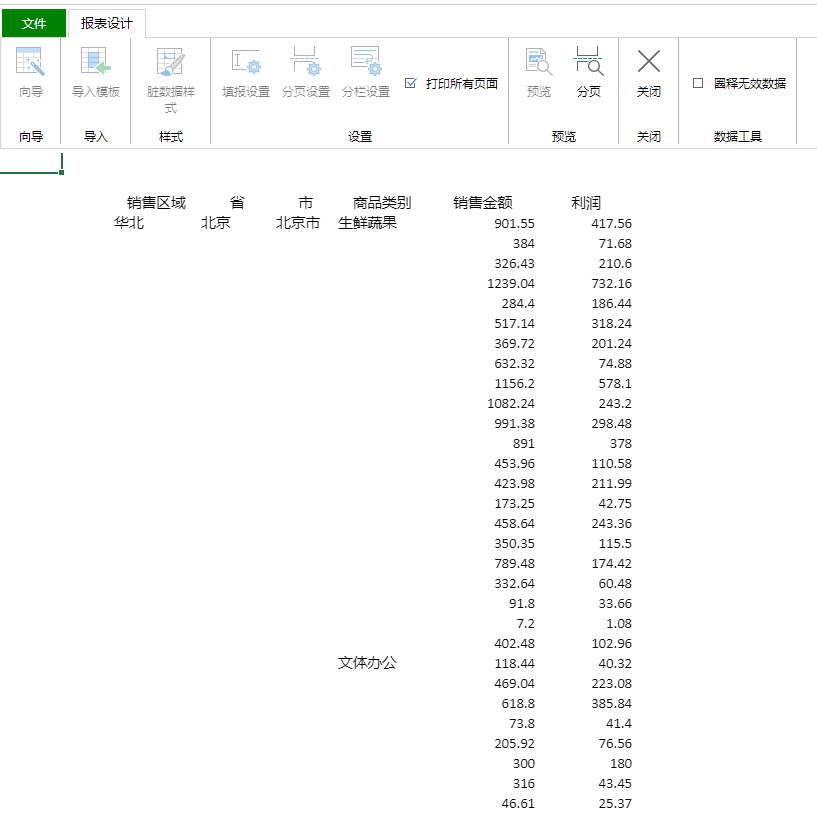Click the 生鲜蔬果 category cell
This screenshot has width=817, height=818.
[x=367, y=223]
